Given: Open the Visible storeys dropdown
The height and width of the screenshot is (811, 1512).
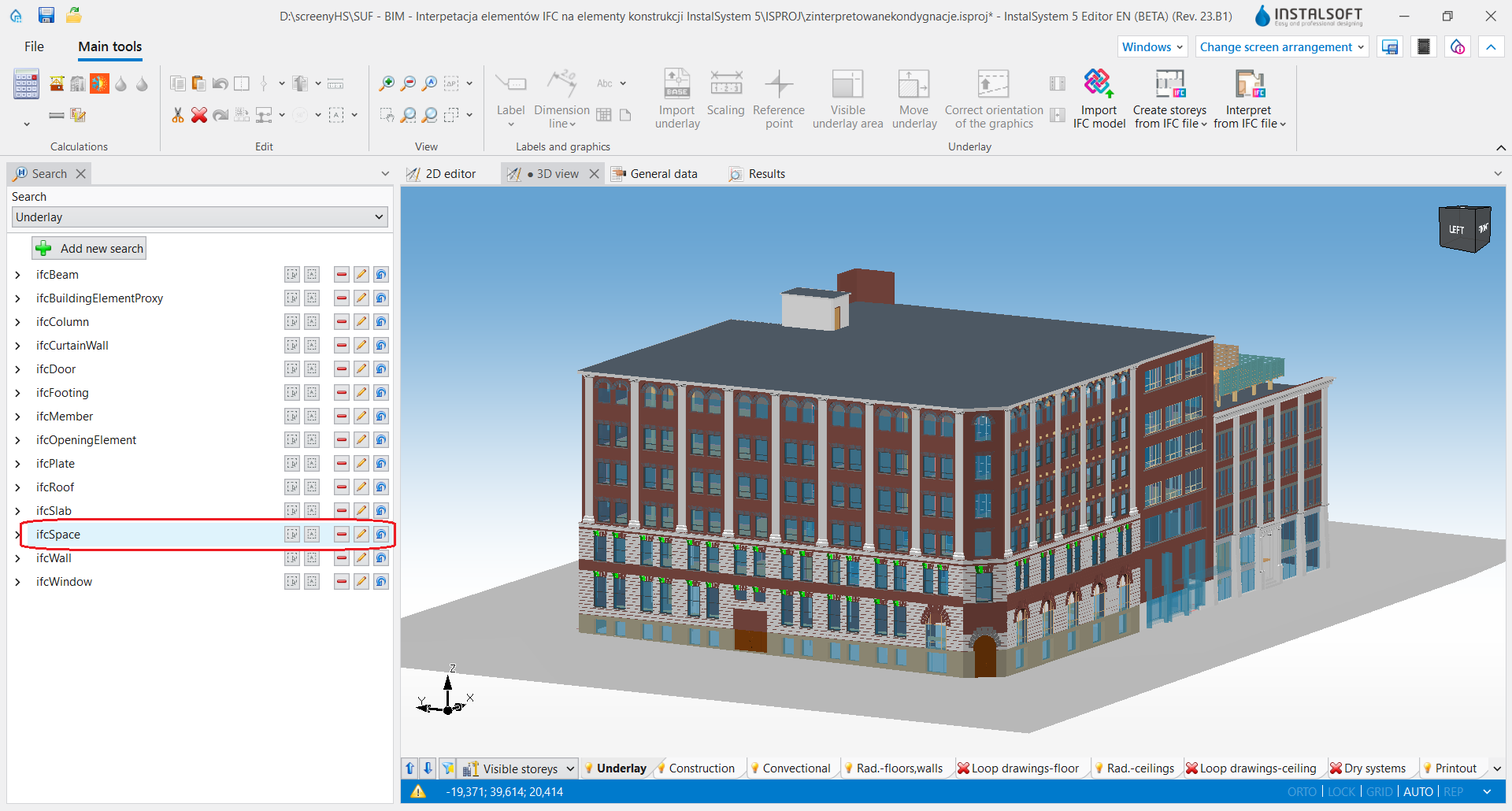Looking at the screenshot, I should point(521,768).
